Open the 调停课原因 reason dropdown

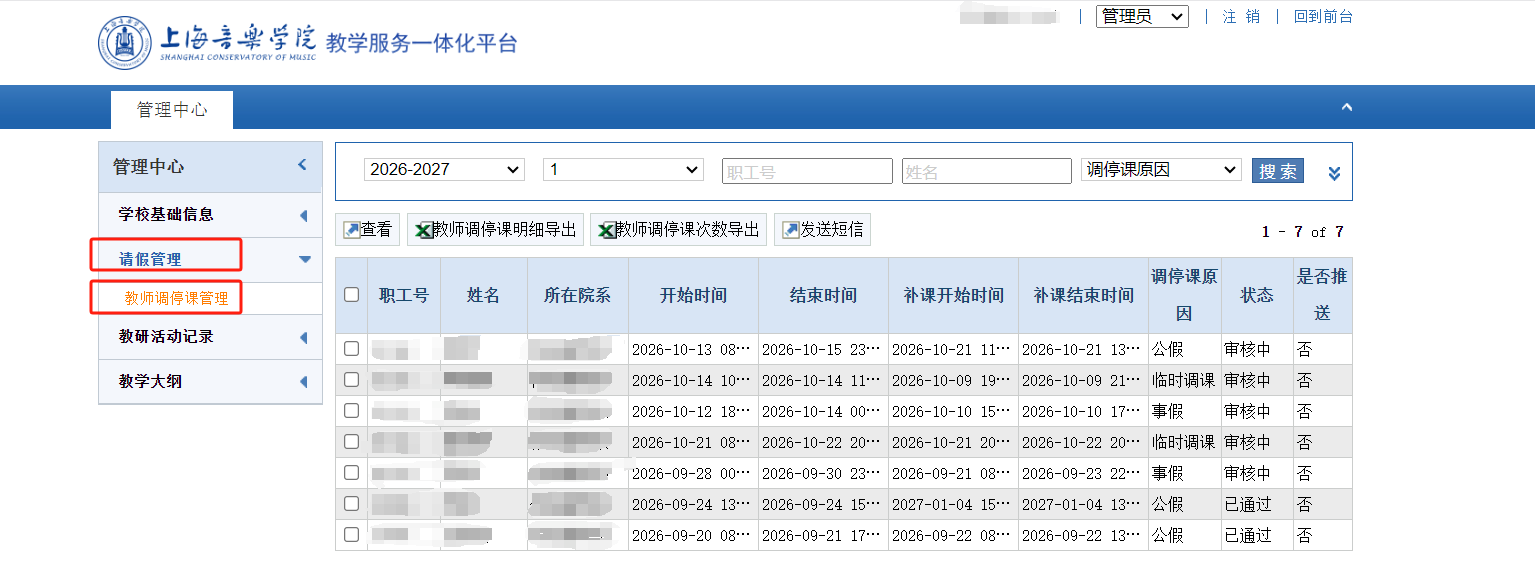coord(1161,170)
